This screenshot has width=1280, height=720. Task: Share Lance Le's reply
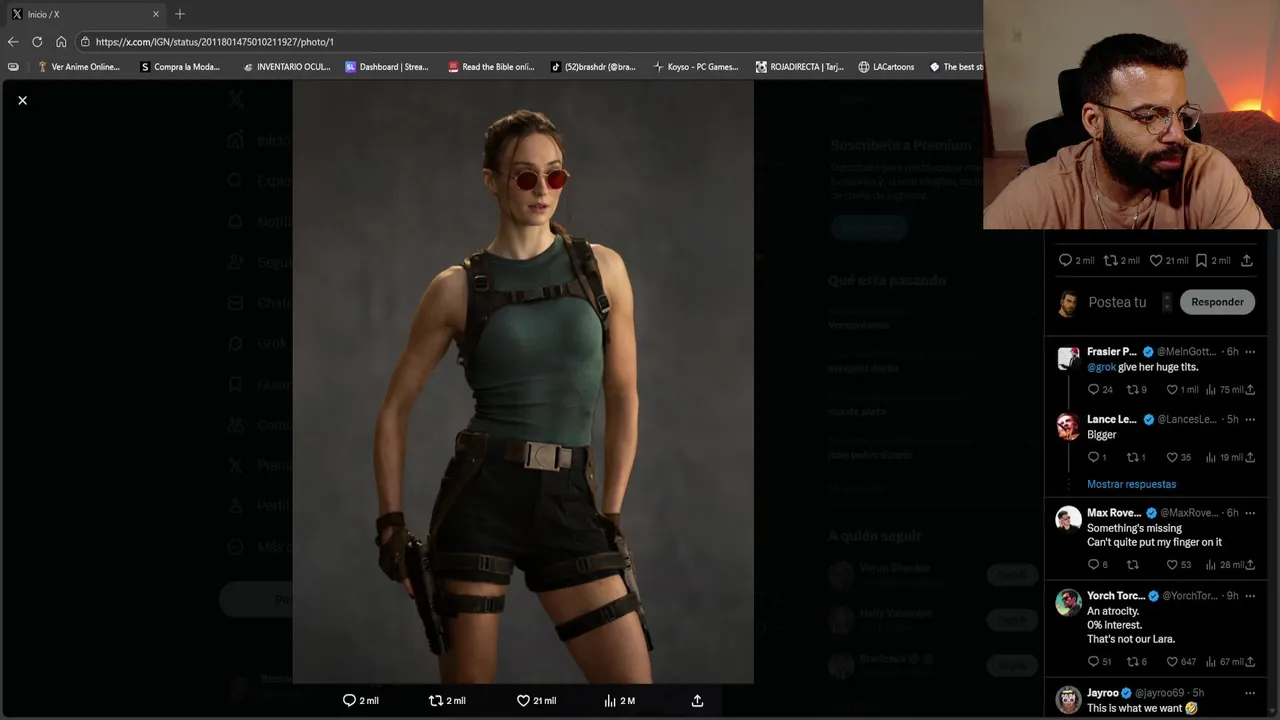(1250, 458)
